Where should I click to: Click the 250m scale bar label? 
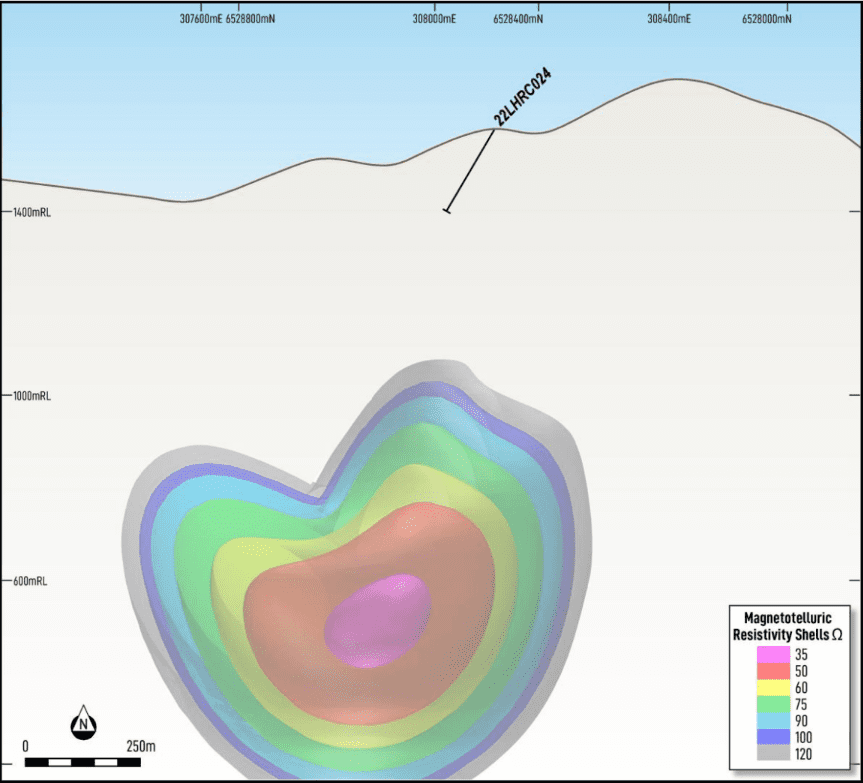[139, 746]
